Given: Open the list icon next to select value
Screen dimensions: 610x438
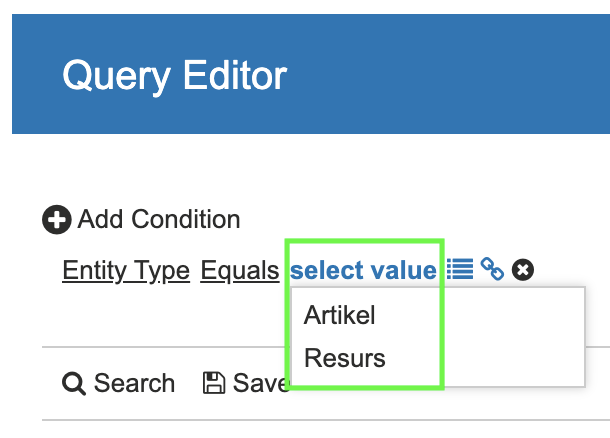Looking at the screenshot, I should [460, 269].
